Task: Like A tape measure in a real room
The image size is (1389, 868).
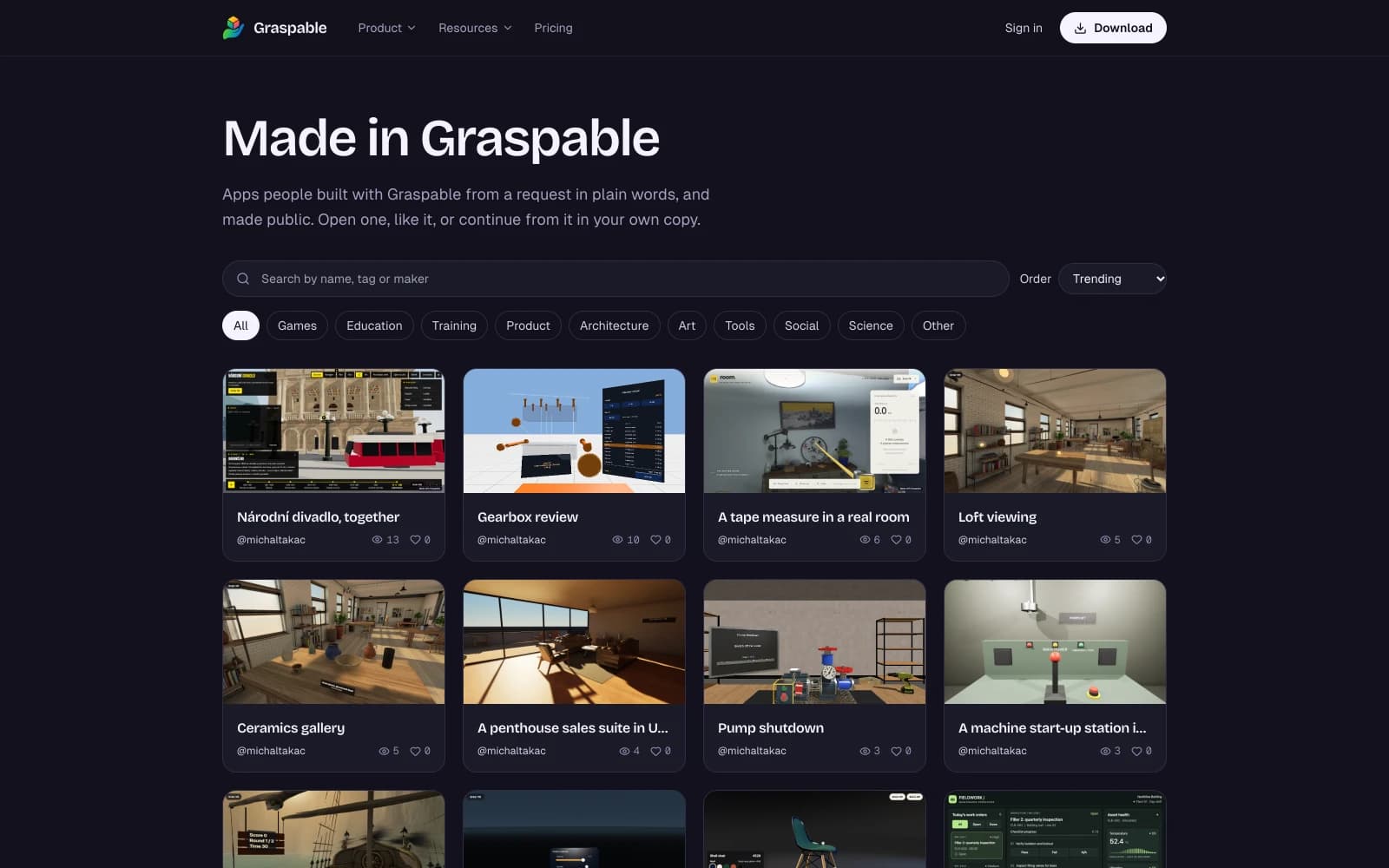Action: pos(896,540)
